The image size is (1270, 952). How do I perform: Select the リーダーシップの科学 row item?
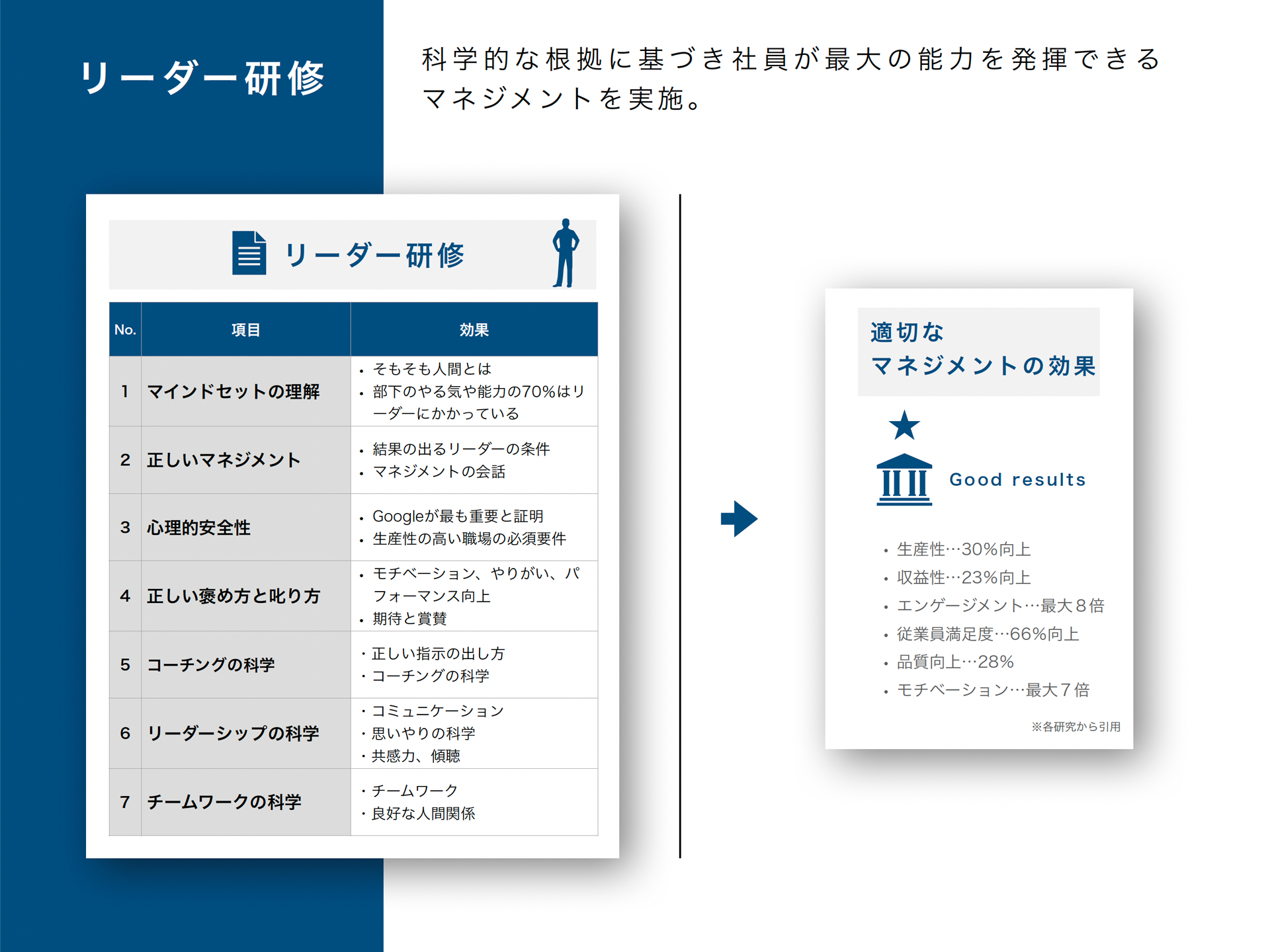[233, 733]
